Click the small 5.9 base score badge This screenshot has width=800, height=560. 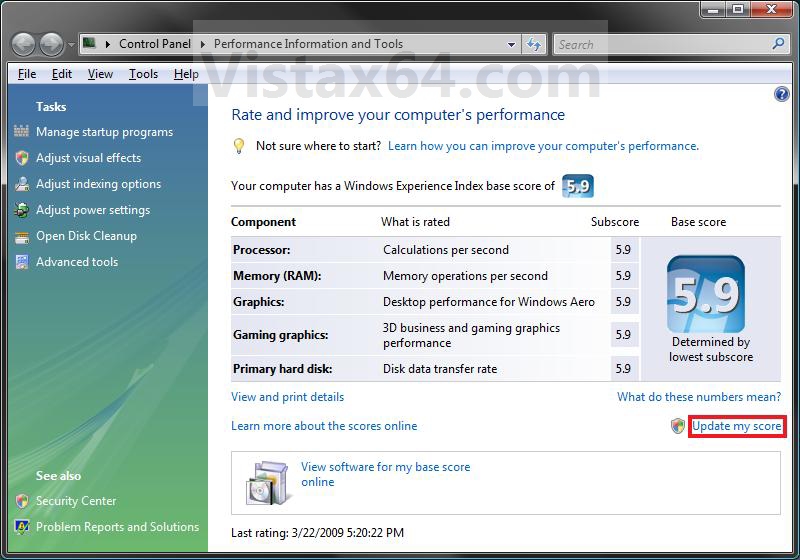578,186
